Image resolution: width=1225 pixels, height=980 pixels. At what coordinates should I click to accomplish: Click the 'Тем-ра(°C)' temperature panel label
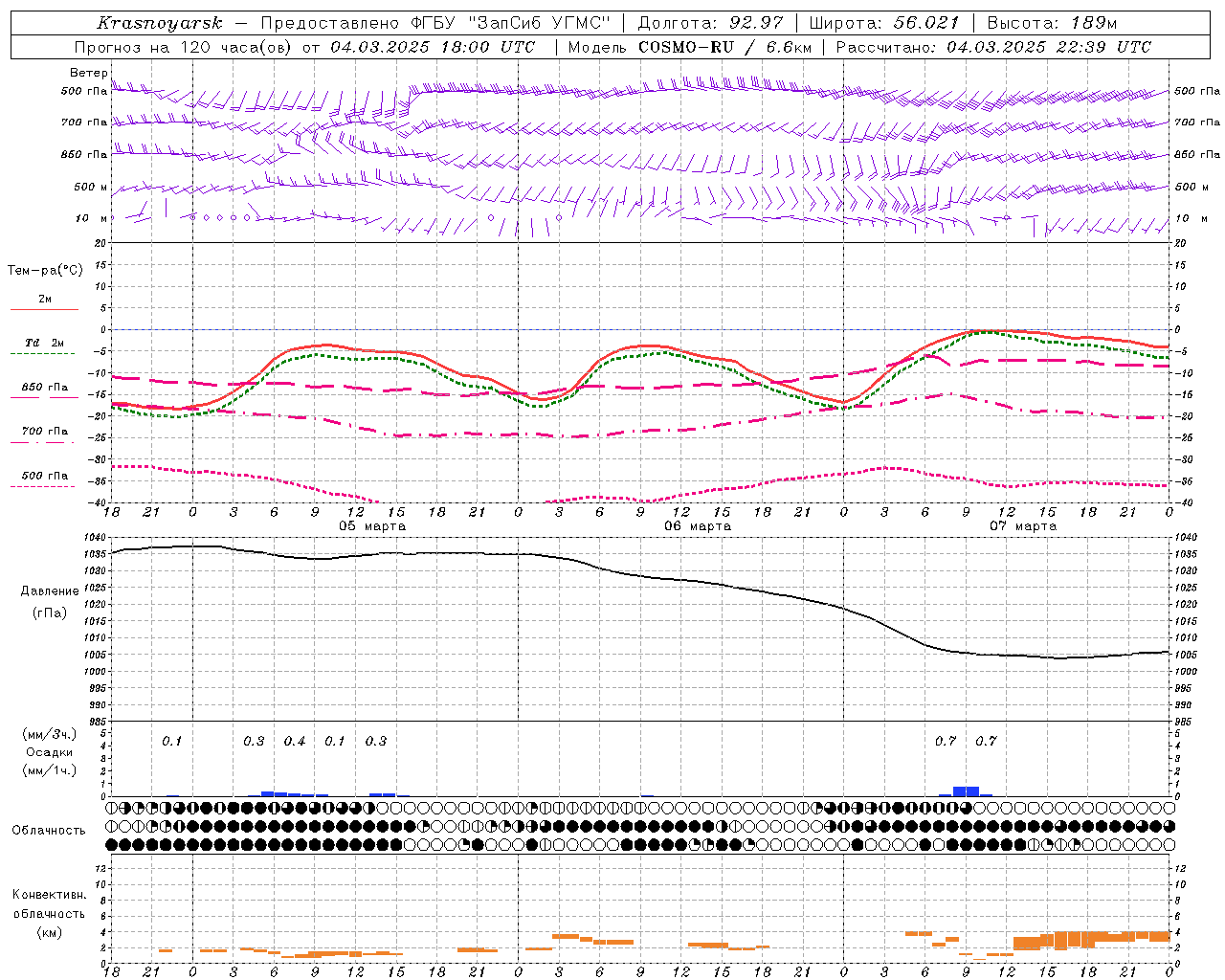(45, 271)
